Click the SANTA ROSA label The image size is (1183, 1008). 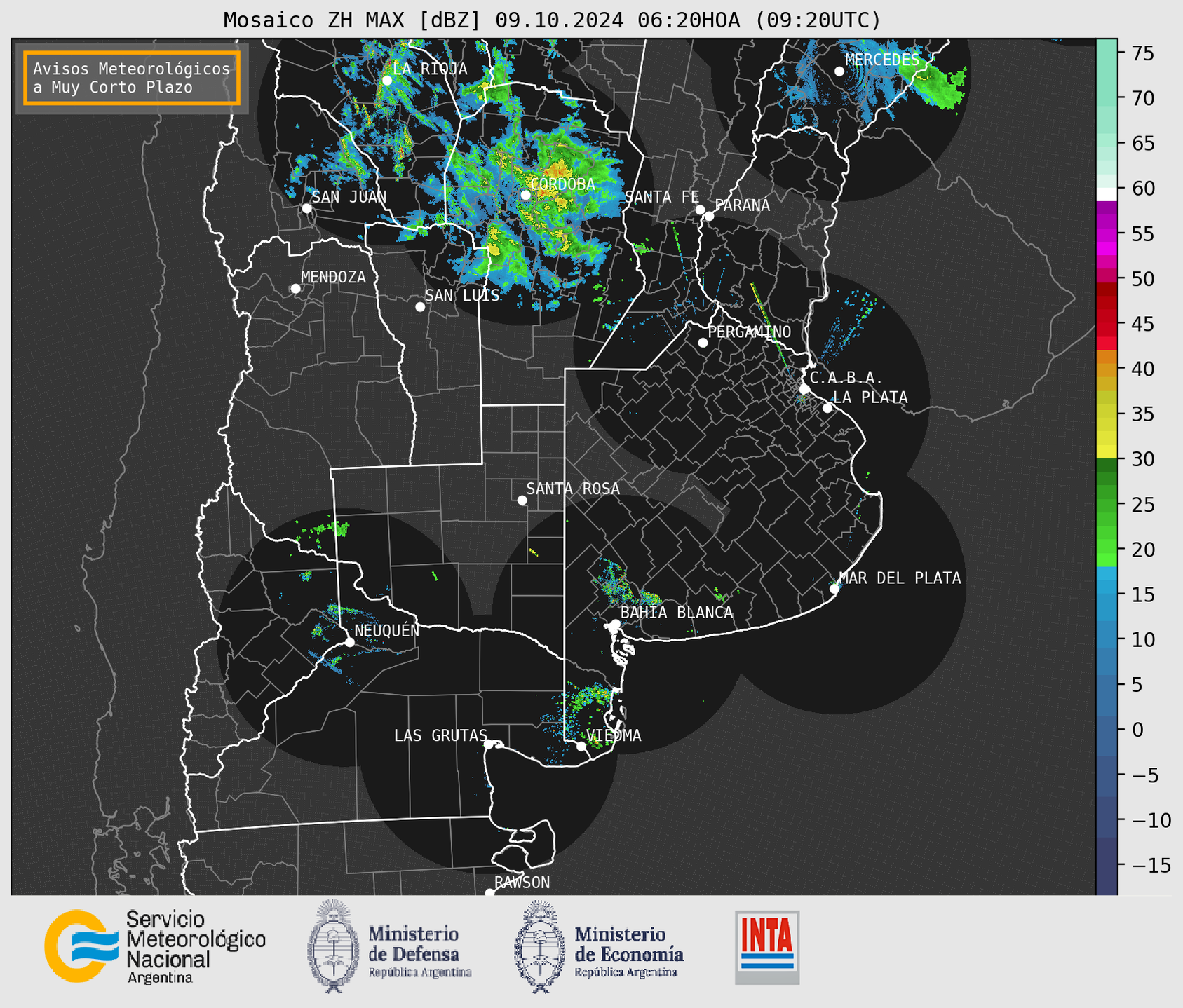coord(573,489)
